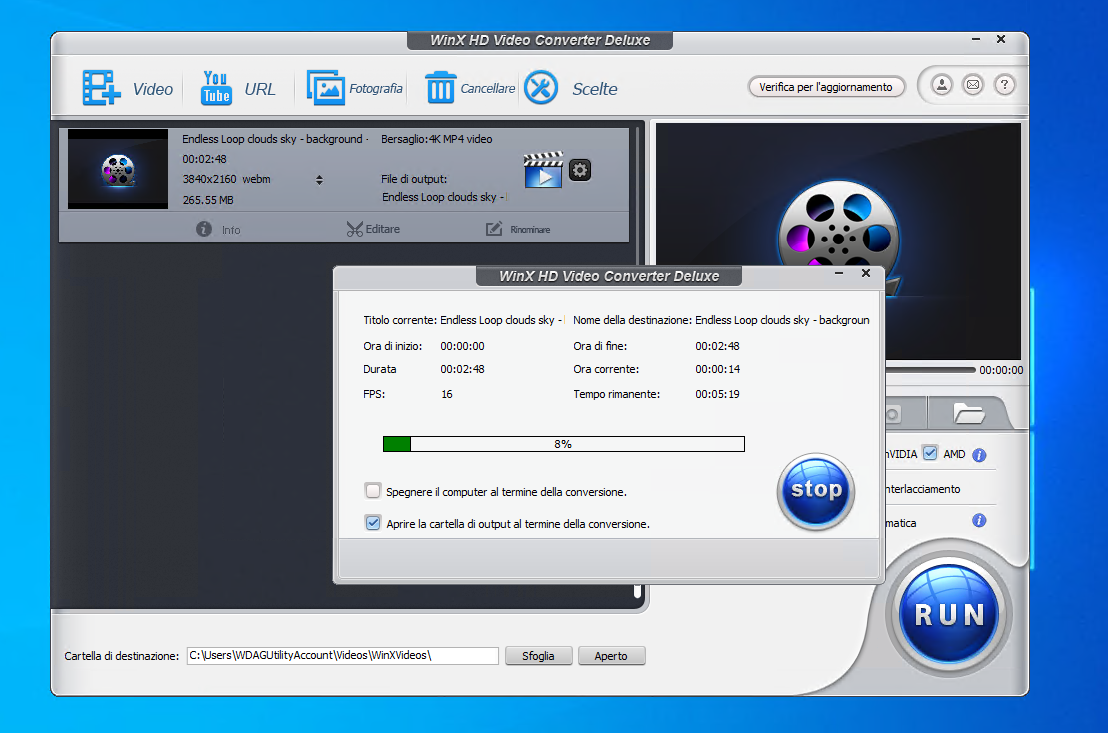Click the email envelope icon
This screenshot has width=1108, height=733.
pos(973,86)
